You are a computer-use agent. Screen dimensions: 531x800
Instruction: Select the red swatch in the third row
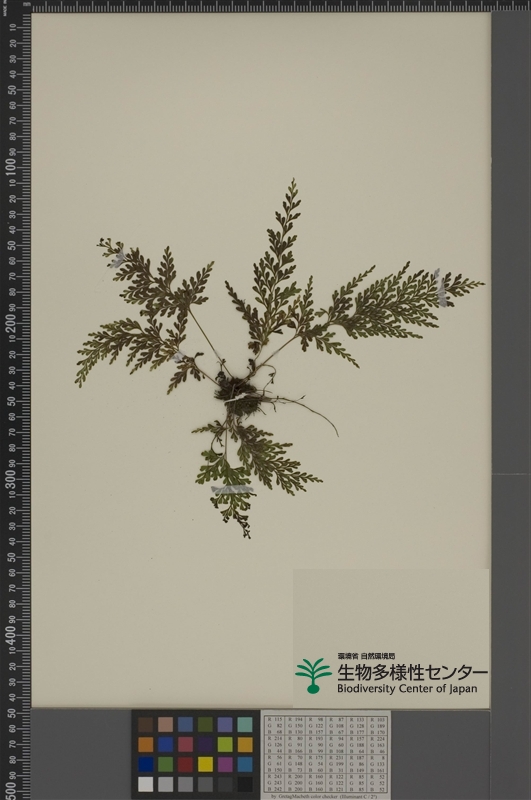coord(185,764)
